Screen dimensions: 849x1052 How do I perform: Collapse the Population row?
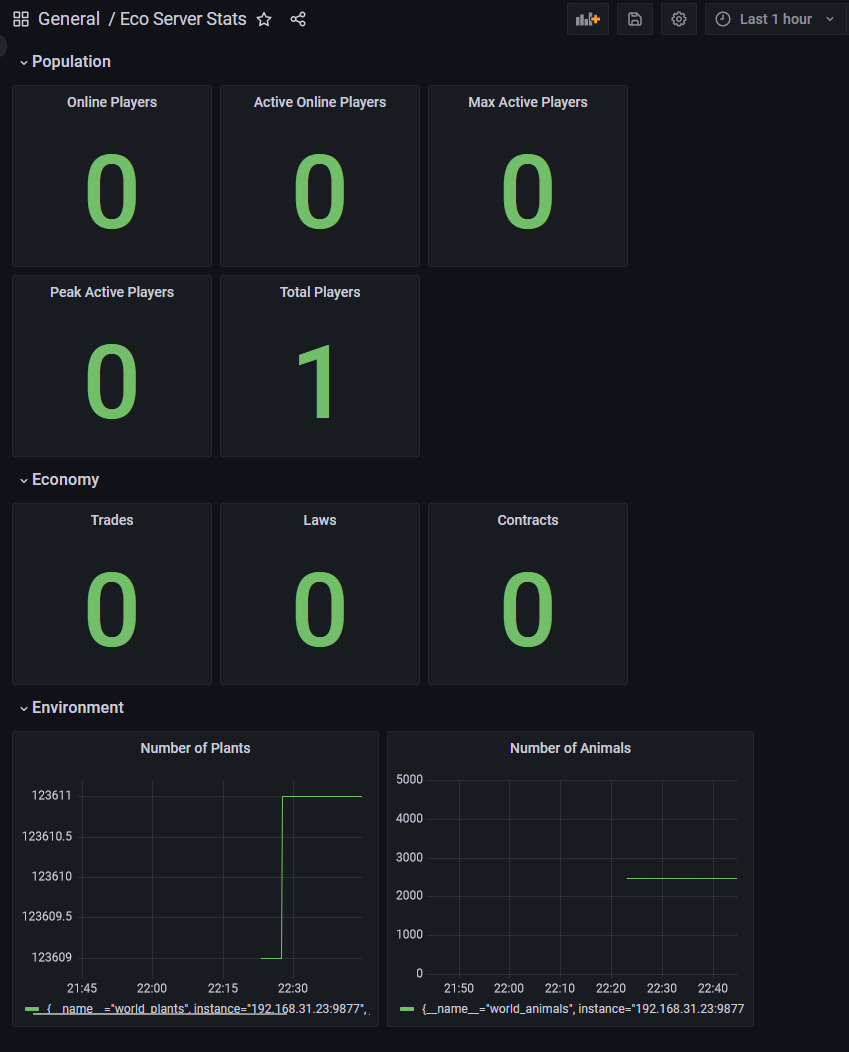(x=65, y=62)
